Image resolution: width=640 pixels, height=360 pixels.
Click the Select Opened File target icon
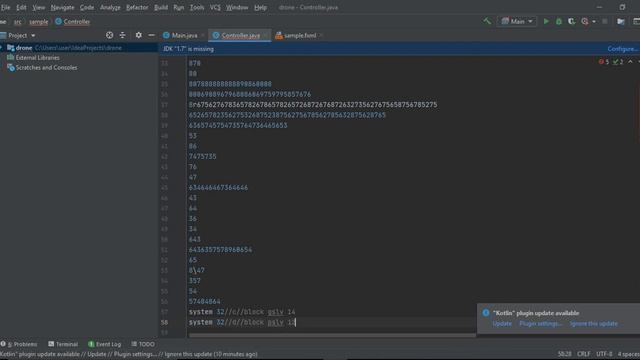click(109, 36)
